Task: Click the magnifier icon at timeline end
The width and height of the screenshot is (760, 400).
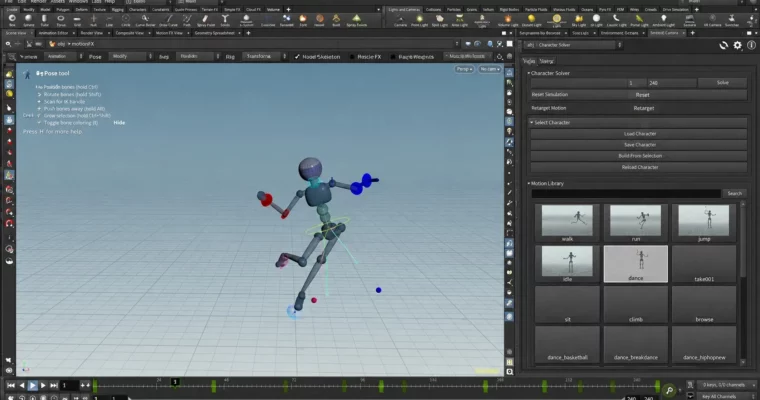Action: coord(669,390)
